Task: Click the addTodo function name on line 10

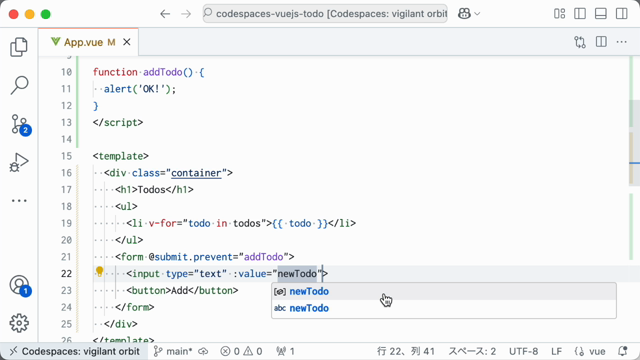Action: [162, 72]
